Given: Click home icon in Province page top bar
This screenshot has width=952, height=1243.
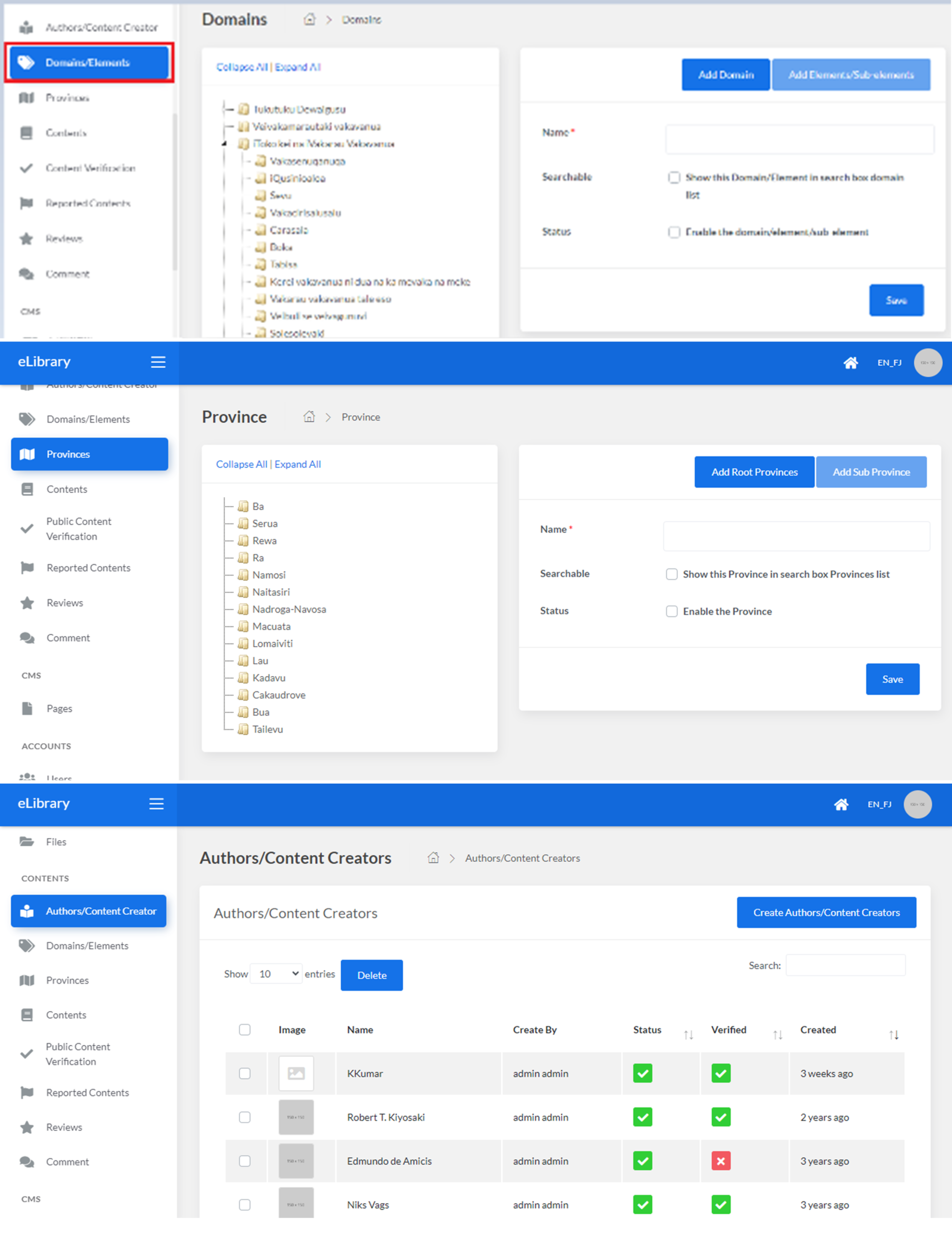Looking at the screenshot, I should coord(851,363).
